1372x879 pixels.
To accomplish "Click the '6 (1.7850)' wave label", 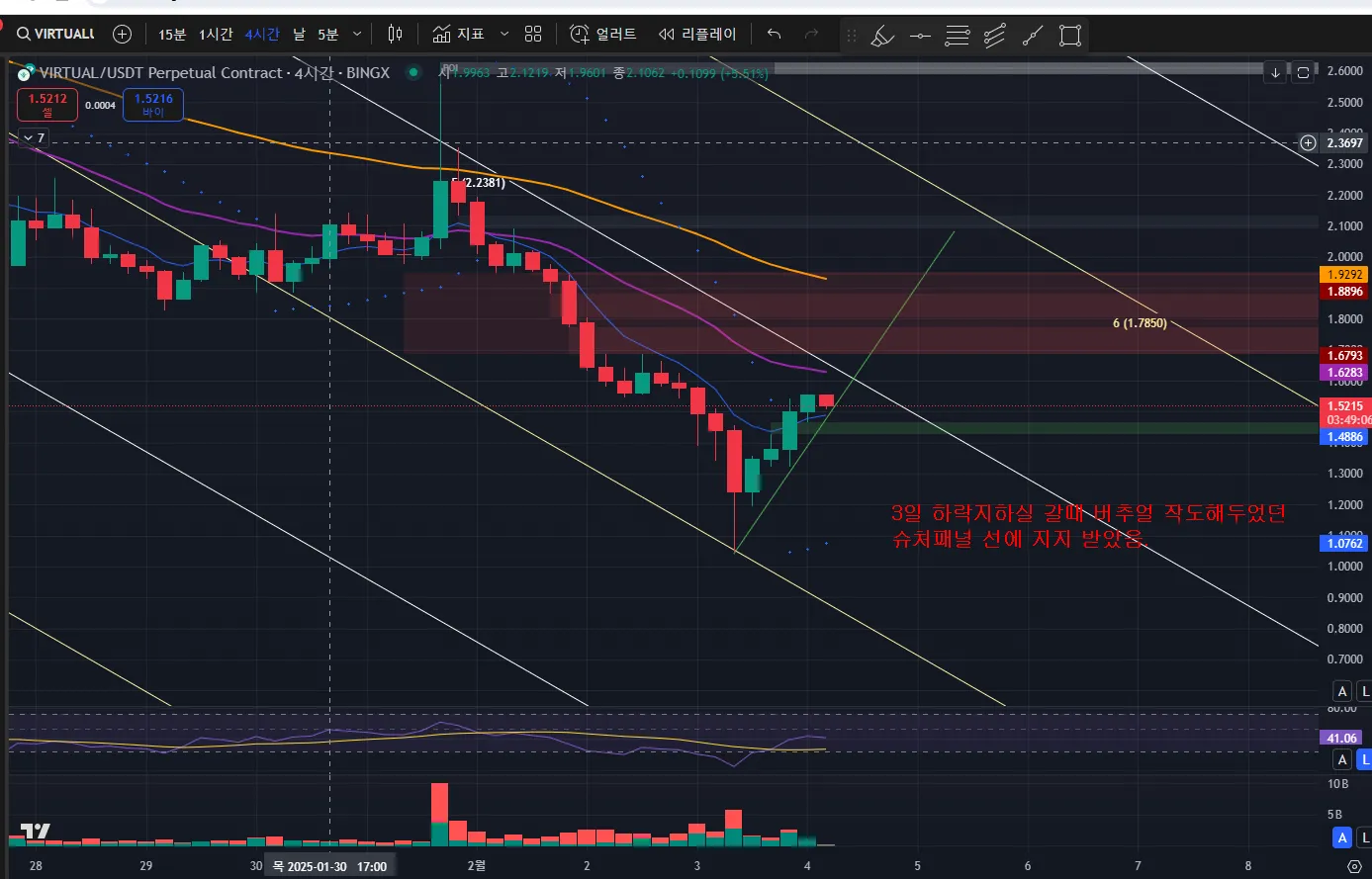I will (1139, 323).
